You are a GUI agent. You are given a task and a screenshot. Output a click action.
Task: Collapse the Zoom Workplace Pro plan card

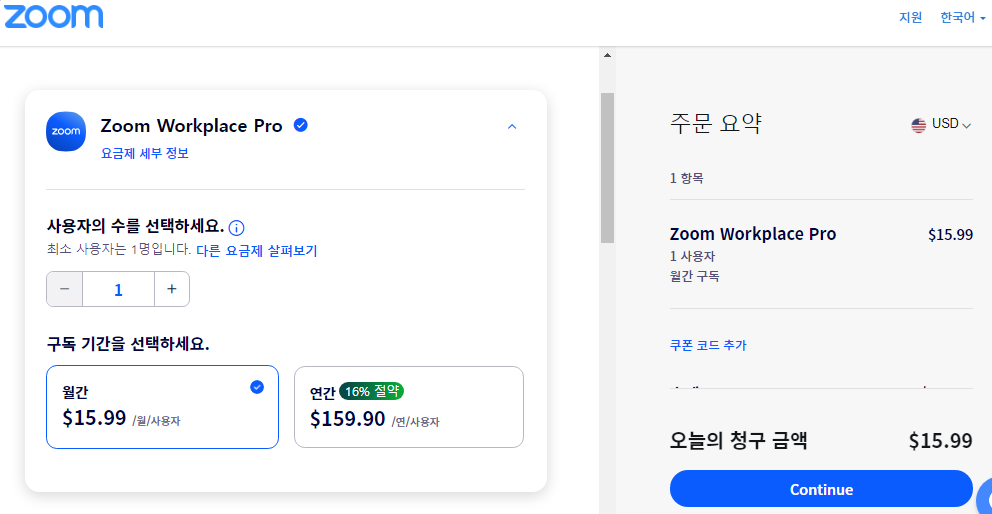point(512,127)
